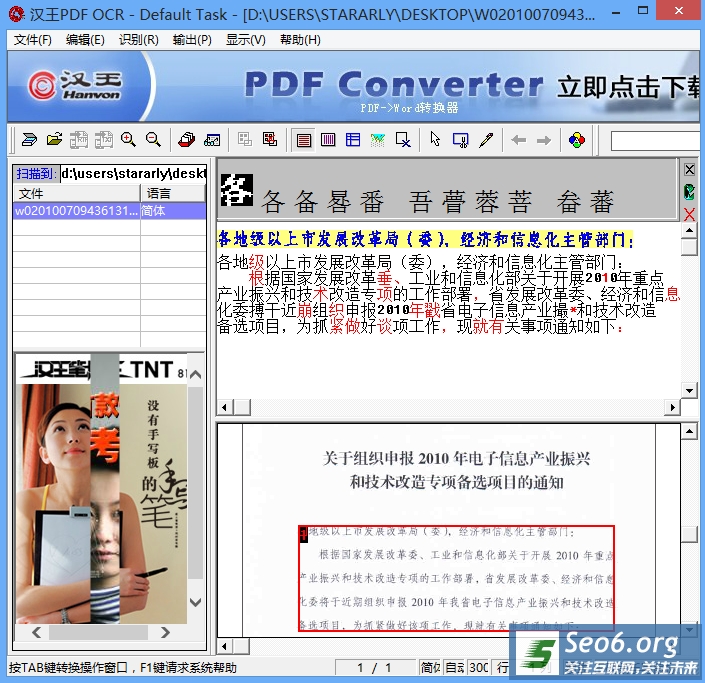Select the table region tool
This screenshot has width=705, height=683.
353,140
